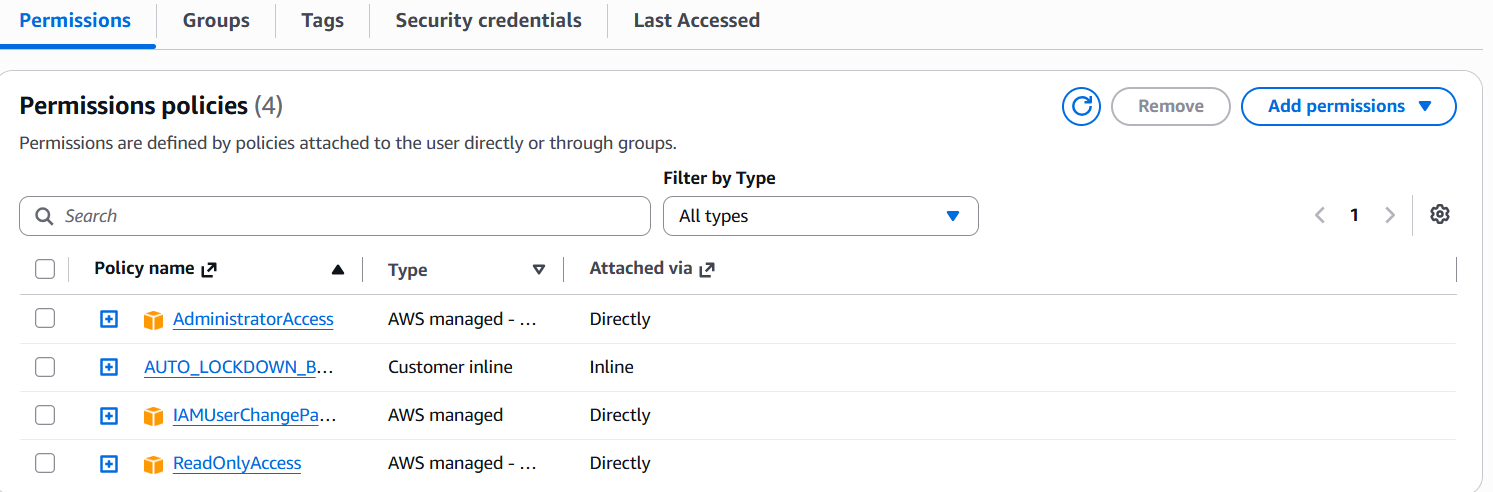Refresh the permissions policies list
Viewport: 1493px width, 492px height.
1081,106
